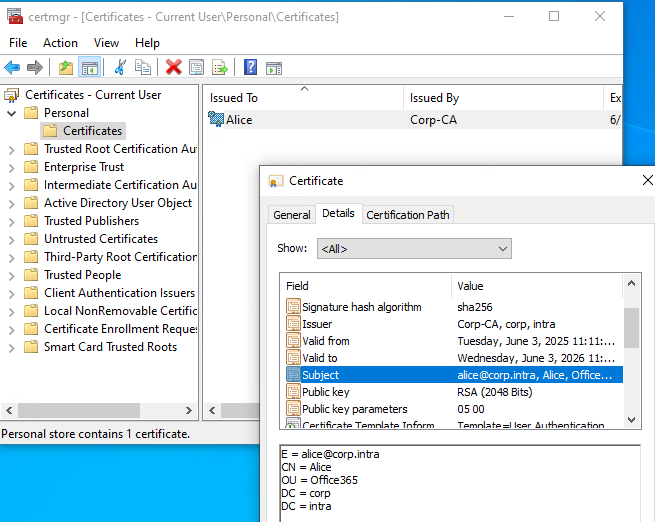This screenshot has width=655, height=522.
Task: Click the Up one level folder icon
Action: [x=66, y=67]
